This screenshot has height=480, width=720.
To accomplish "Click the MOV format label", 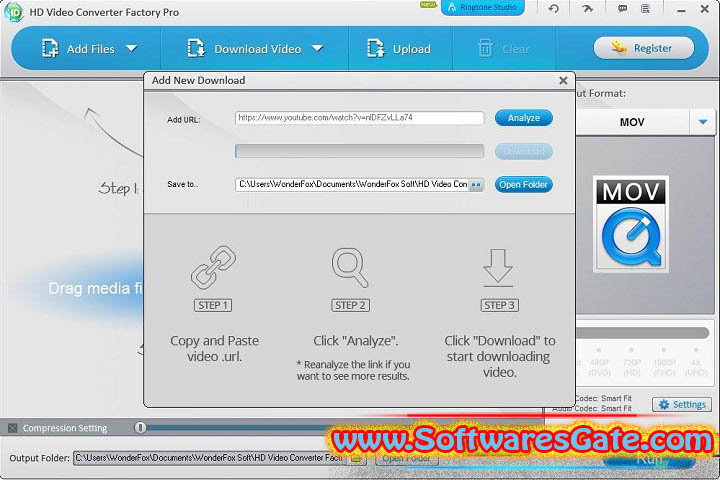I will point(632,123).
